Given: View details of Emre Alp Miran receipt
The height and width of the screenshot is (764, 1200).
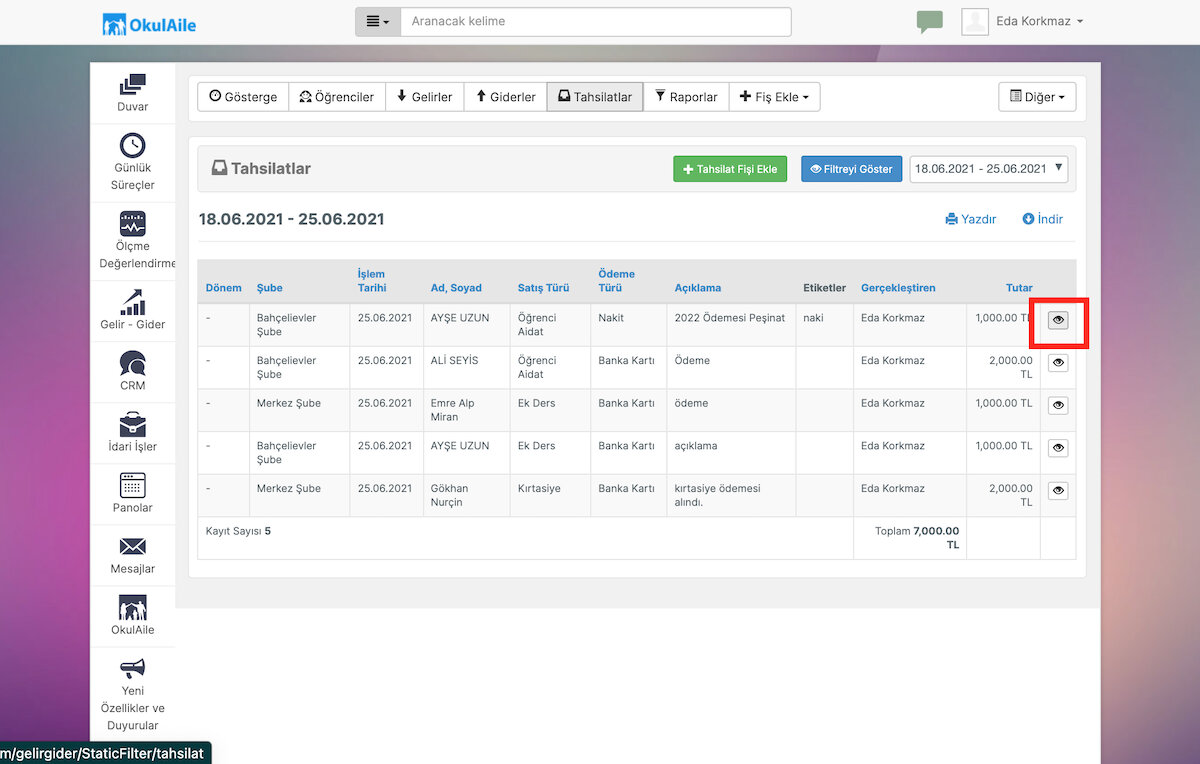Looking at the screenshot, I should click(x=1058, y=406).
